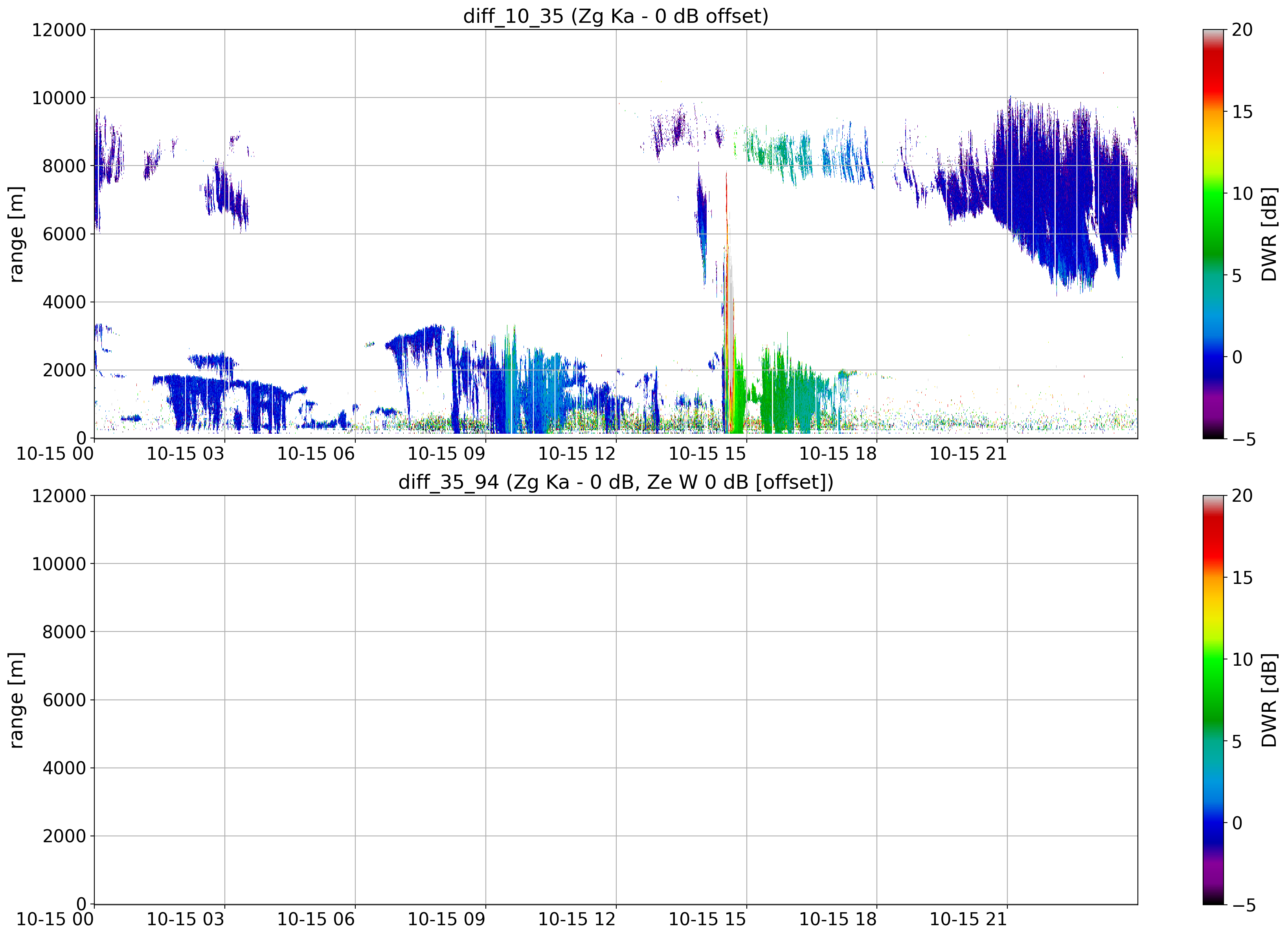Click the DWR colorbar beside the diff_35_94 plot
The width and height of the screenshot is (1288, 937).
pyautogui.click(x=1214, y=700)
